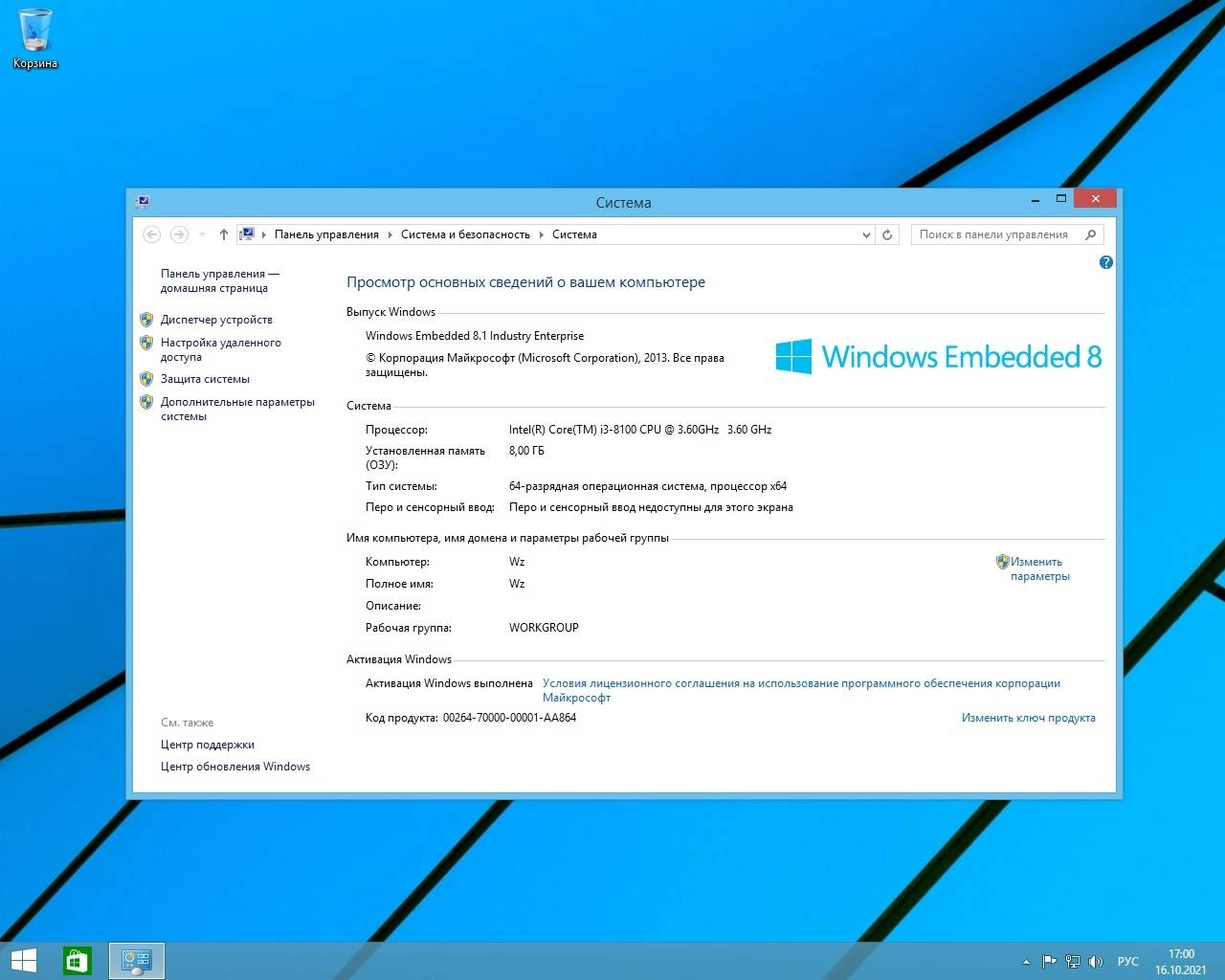Open Центр поддержки link

click(x=208, y=745)
